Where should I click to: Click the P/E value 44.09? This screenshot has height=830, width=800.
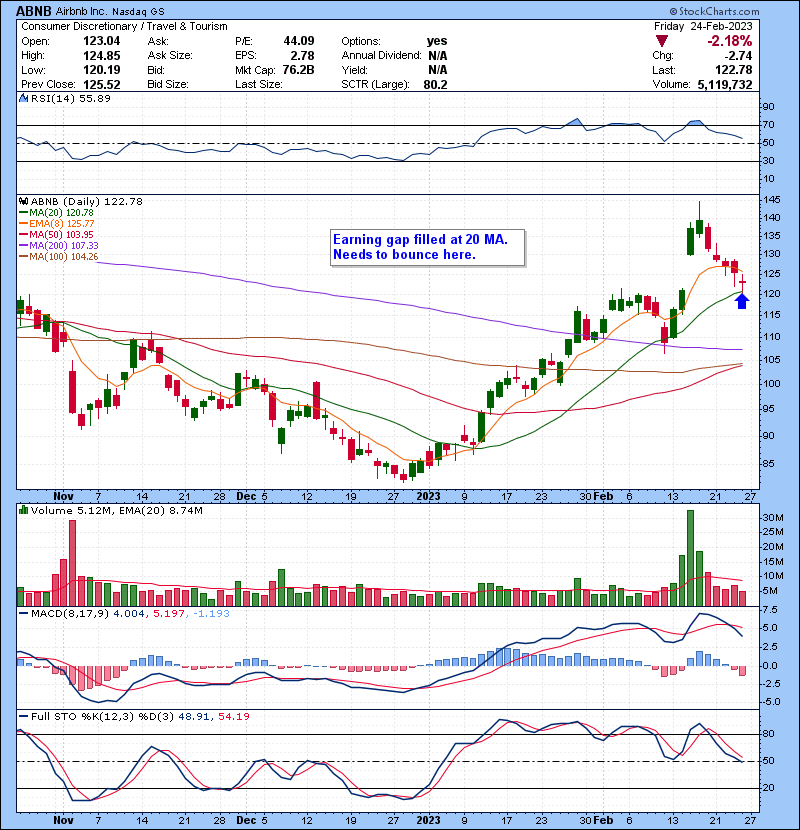(x=299, y=41)
